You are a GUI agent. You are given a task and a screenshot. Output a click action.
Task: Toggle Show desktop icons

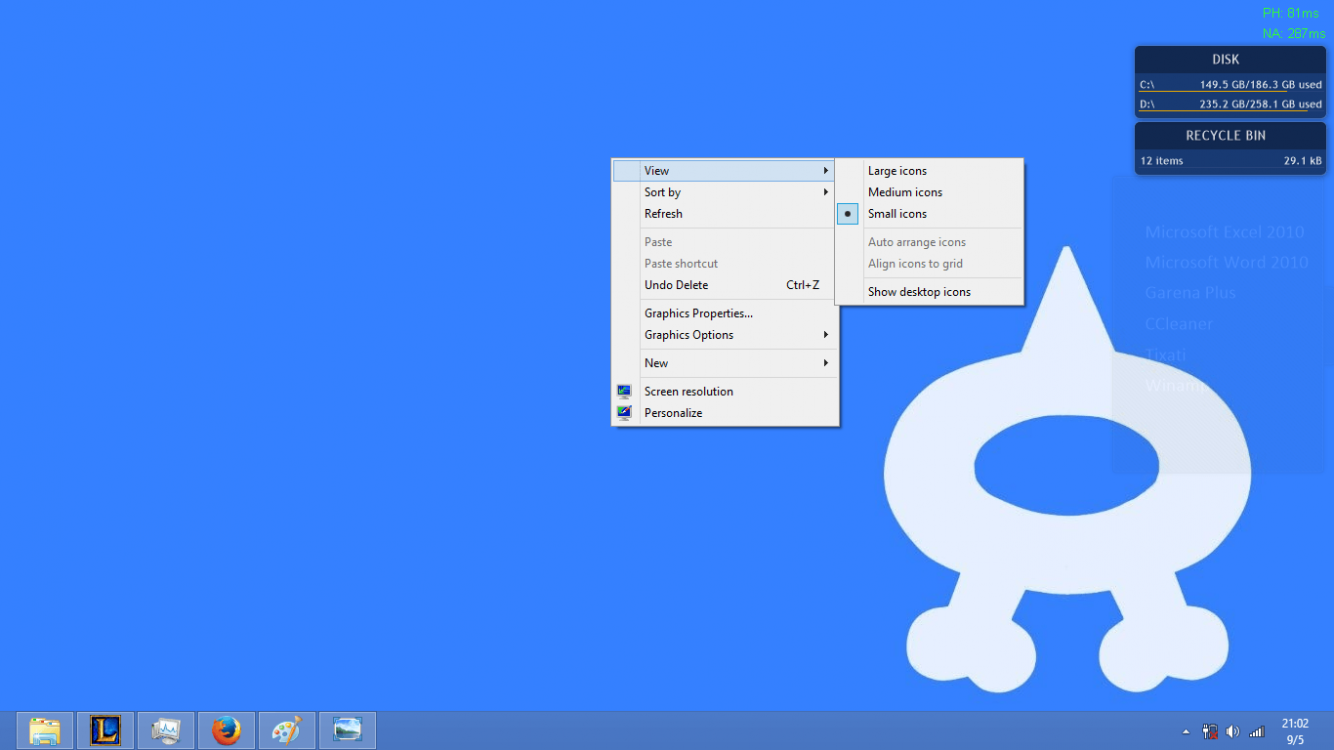pyautogui.click(x=929, y=292)
